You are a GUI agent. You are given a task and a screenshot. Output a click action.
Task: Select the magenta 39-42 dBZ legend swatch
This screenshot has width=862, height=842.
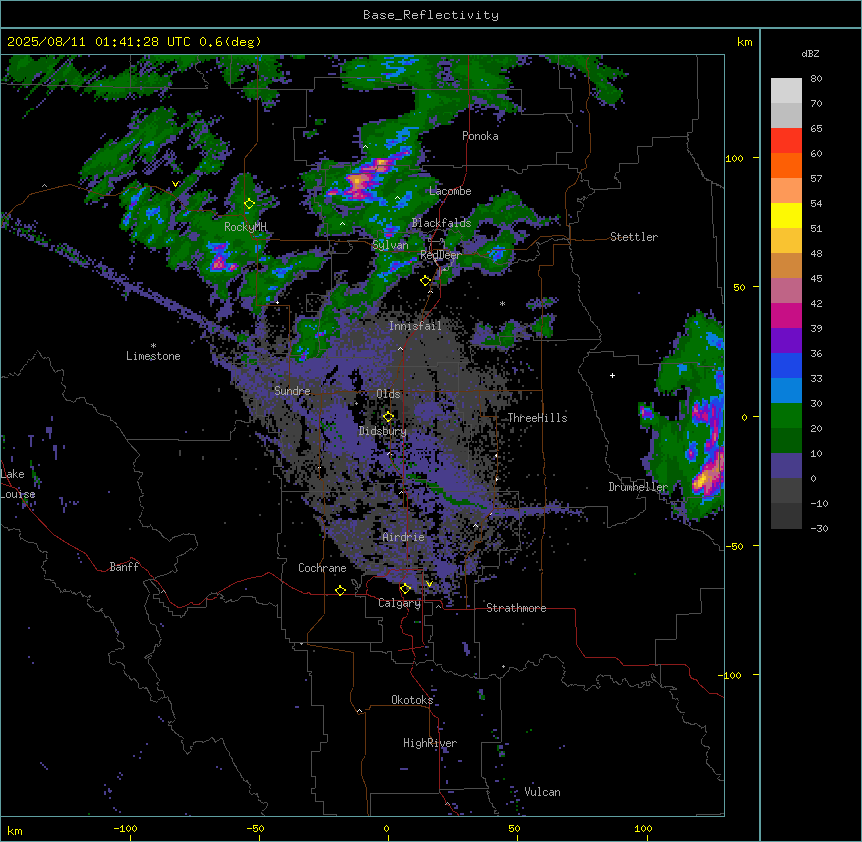tap(786, 315)
